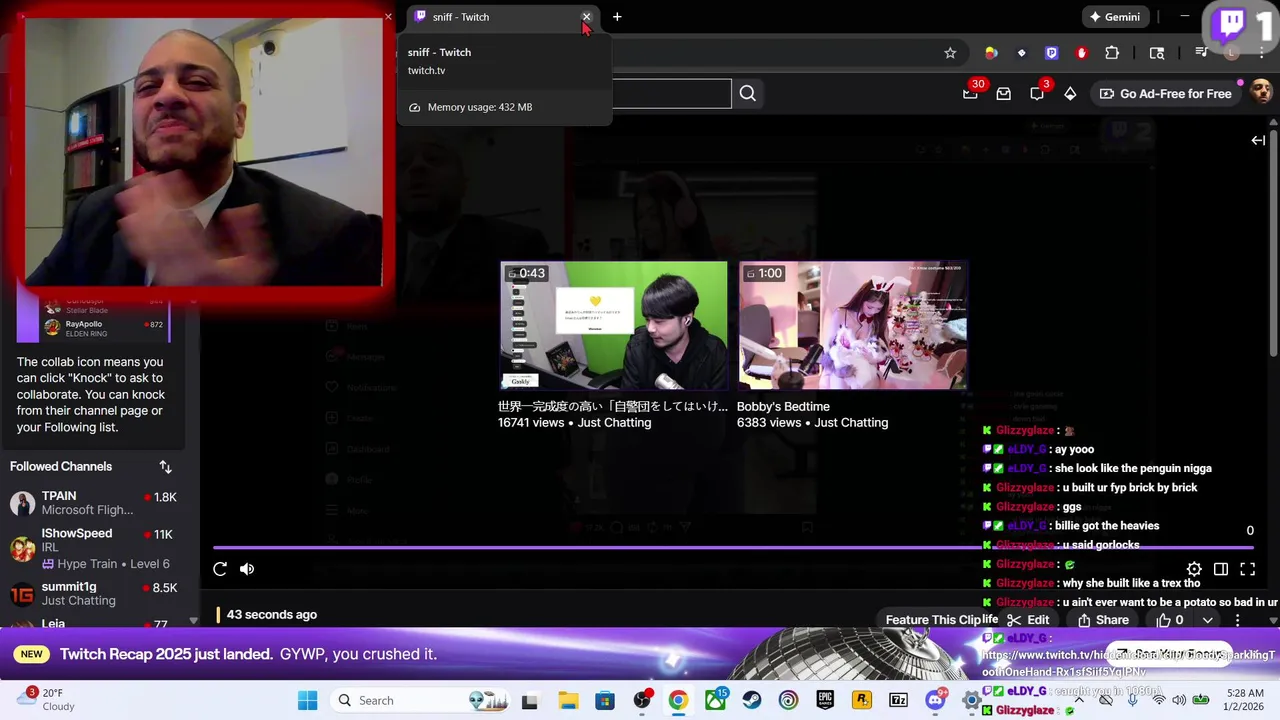Click the Bobby's Bedtime clip title

[783, 407]
